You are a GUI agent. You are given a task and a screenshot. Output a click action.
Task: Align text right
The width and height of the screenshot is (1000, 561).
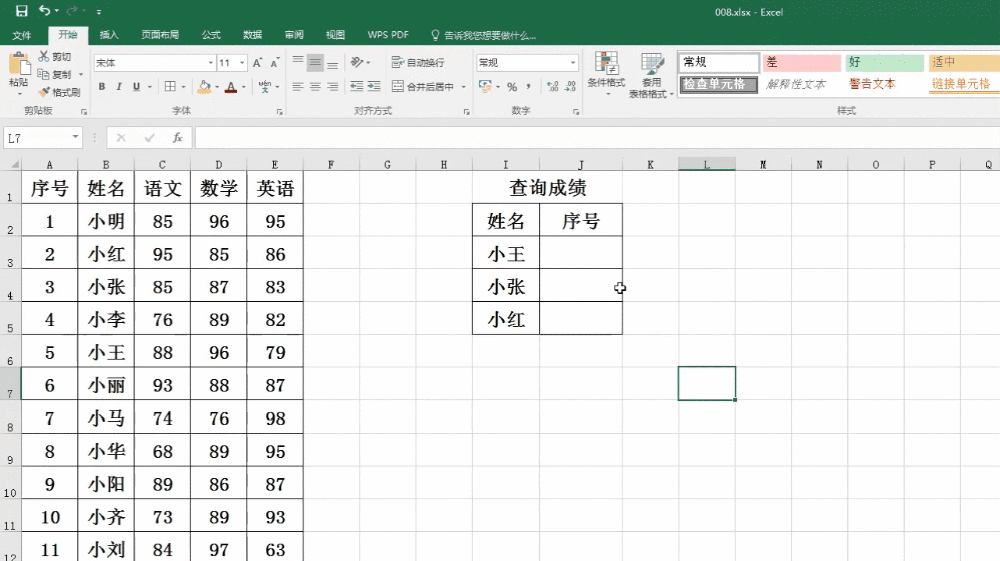point(332,87)
